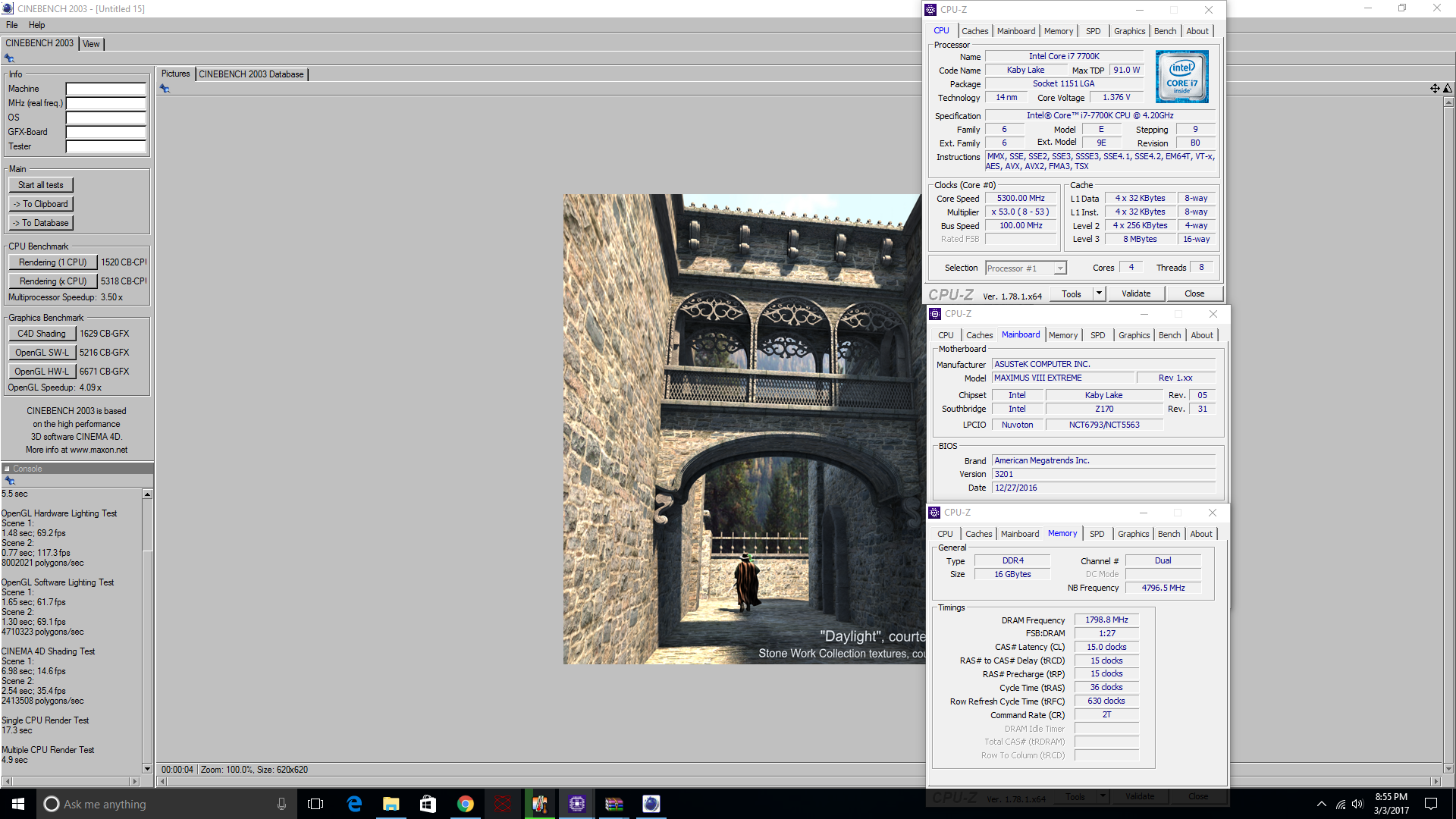Open WinRAR from the taskbar

614,804
